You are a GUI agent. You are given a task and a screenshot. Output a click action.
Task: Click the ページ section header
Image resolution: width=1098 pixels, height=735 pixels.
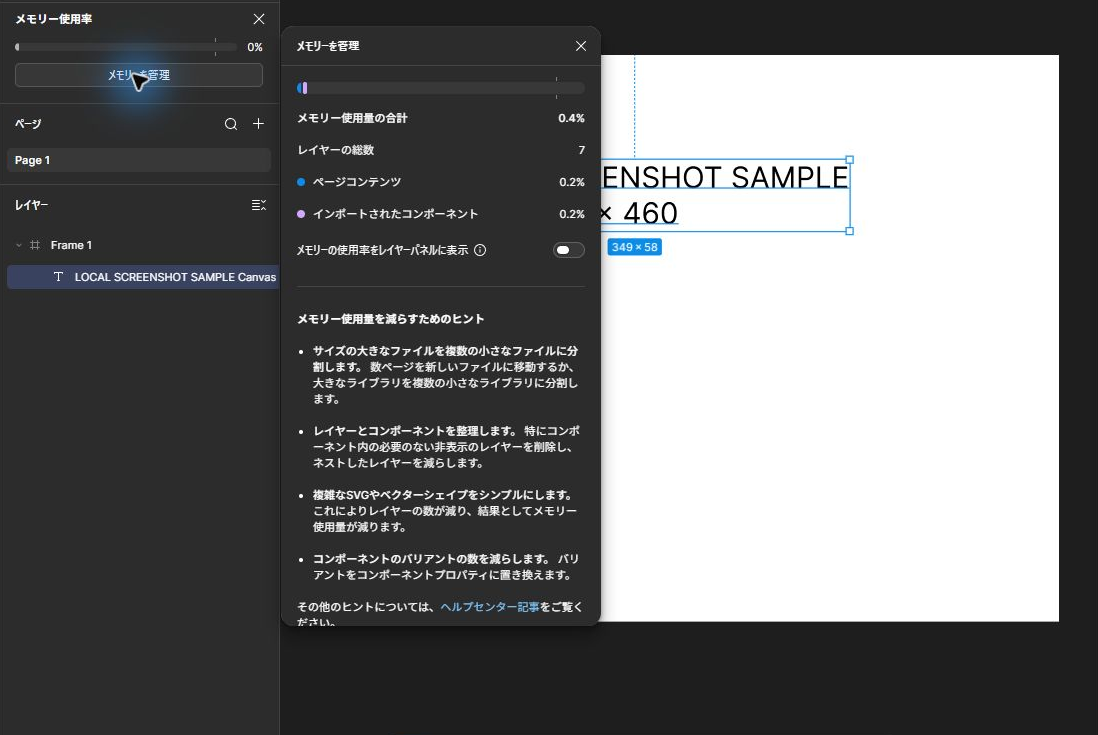[x=28, y=124]
